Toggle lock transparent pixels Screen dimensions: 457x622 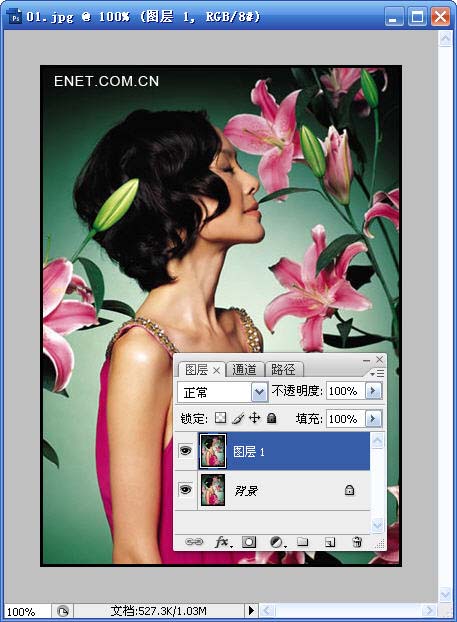pos(221,418)
